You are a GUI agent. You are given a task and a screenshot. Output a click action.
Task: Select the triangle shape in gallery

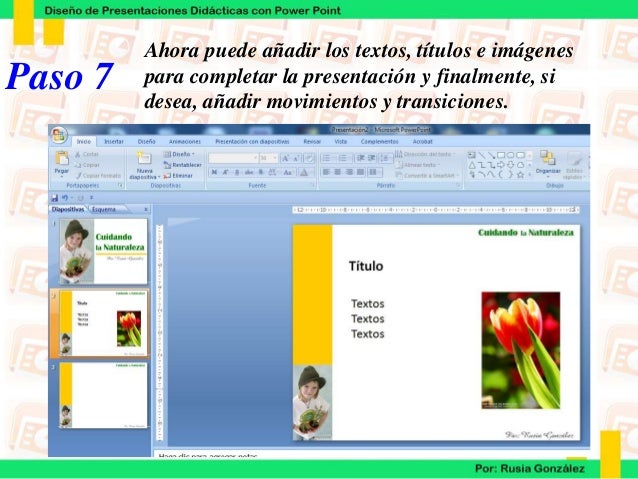[x=472, y=165]
